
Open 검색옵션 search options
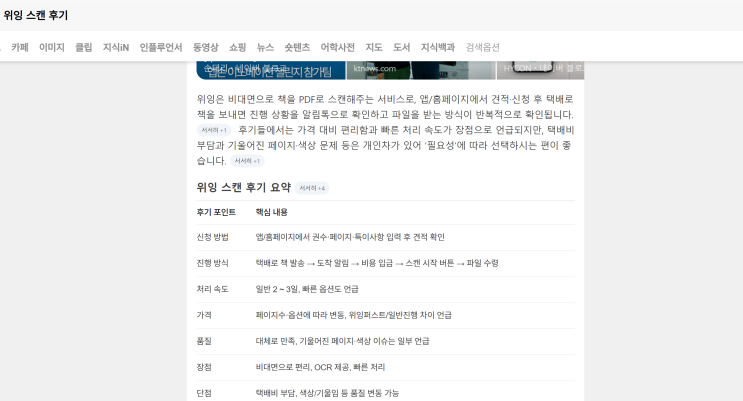482,47
